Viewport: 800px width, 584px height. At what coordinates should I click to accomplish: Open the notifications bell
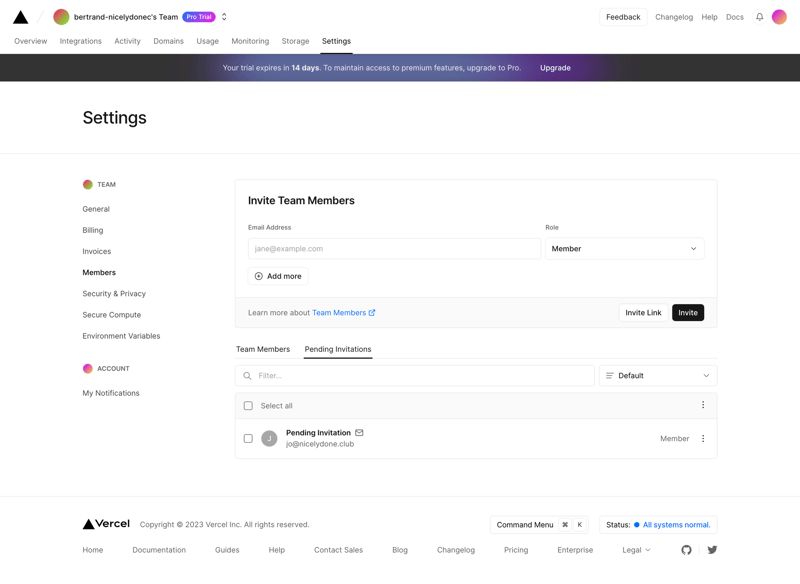(757, 17)
